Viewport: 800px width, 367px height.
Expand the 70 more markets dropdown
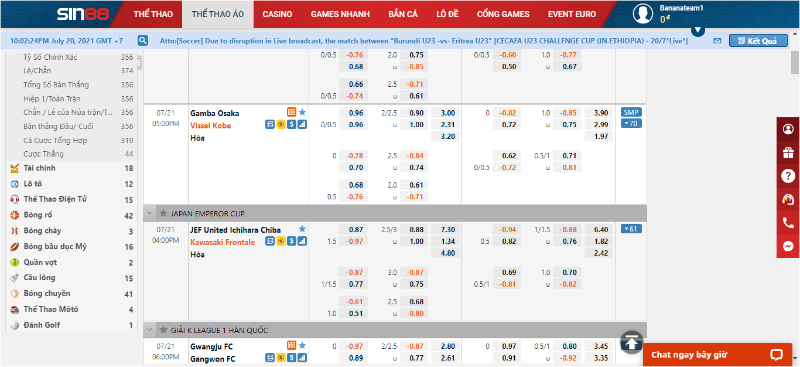(631, 124)
